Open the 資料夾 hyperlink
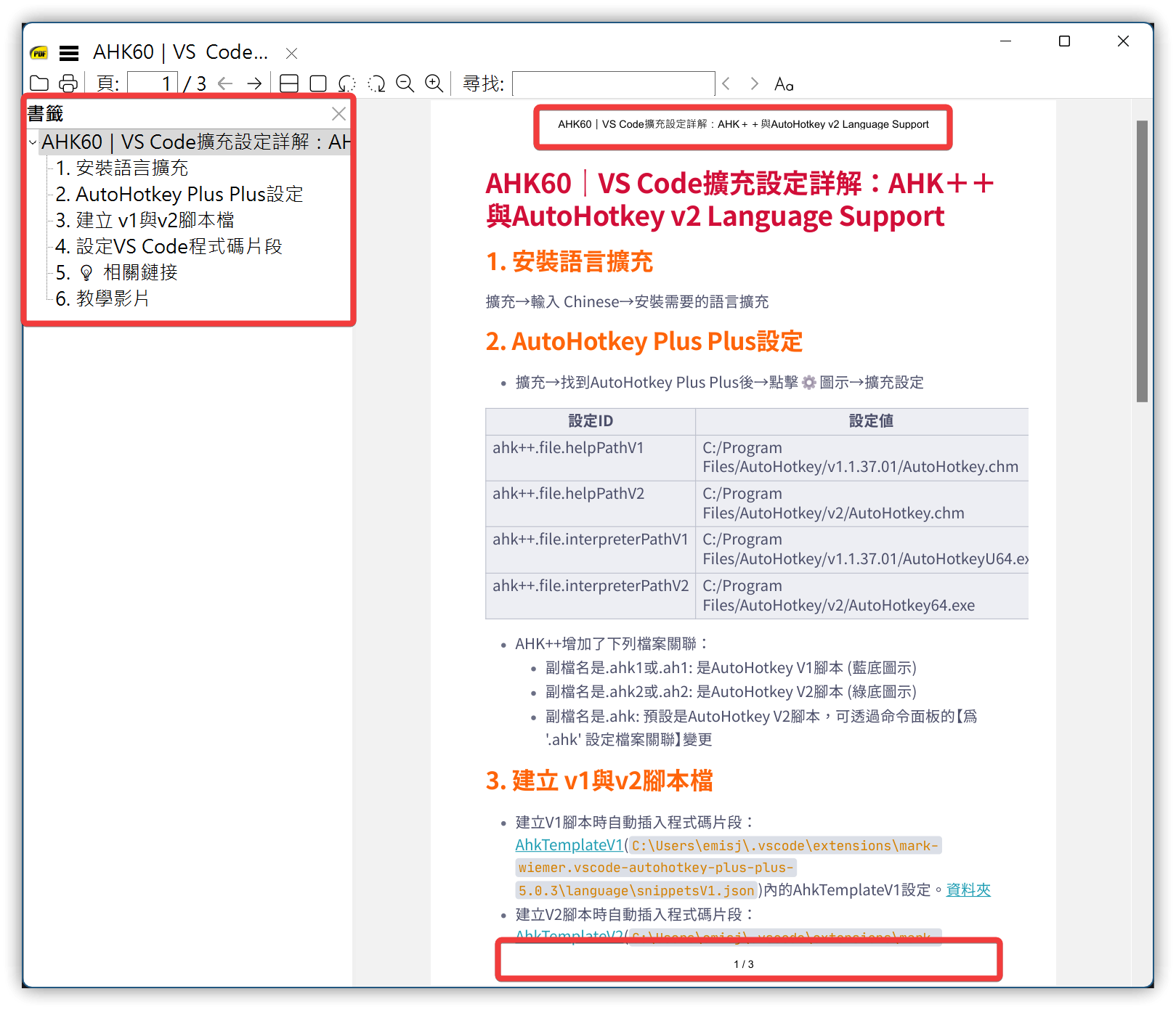Viewport: 1176px width, 1010px height. pos(968,890)
